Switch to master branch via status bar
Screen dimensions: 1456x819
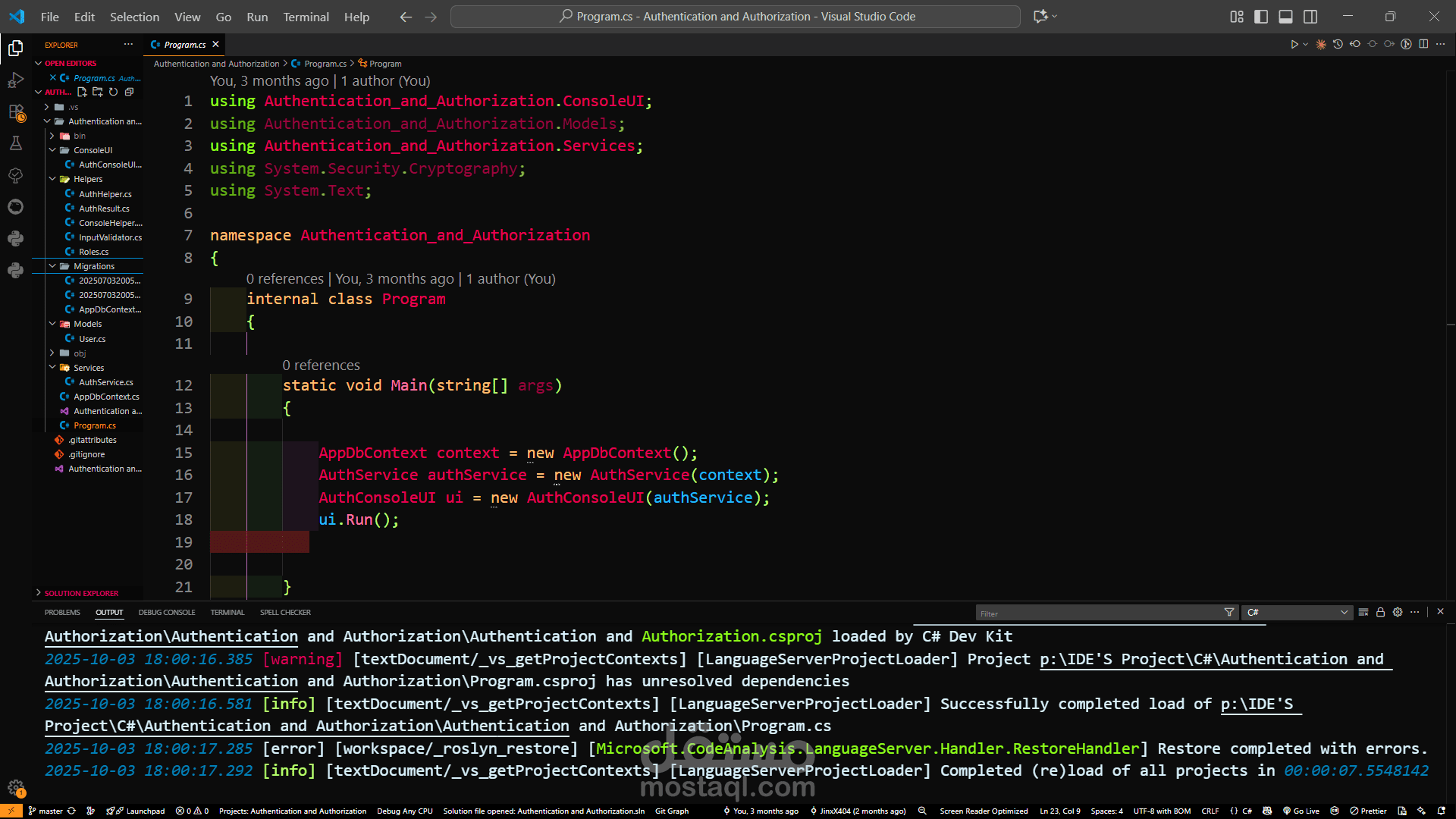[50, 811]
